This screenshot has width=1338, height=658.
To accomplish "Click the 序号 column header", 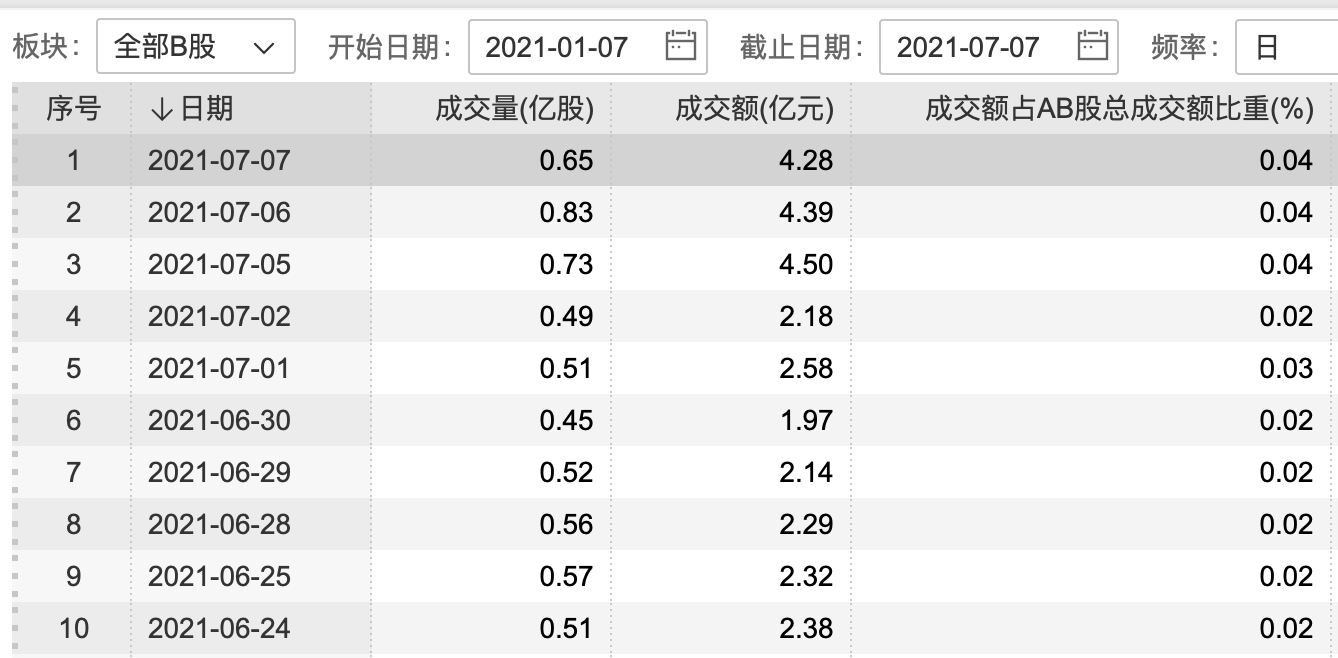I will click(73, 109).
